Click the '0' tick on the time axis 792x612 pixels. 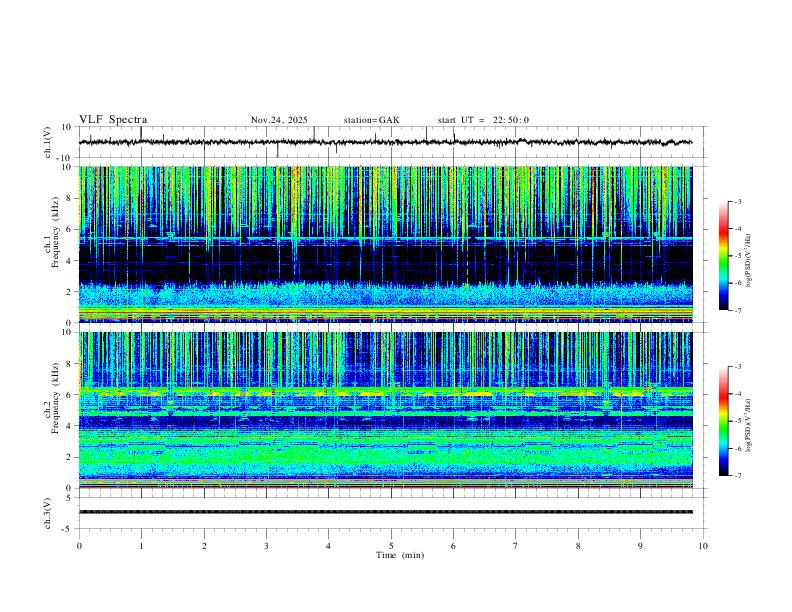click(x=79, y=546)
